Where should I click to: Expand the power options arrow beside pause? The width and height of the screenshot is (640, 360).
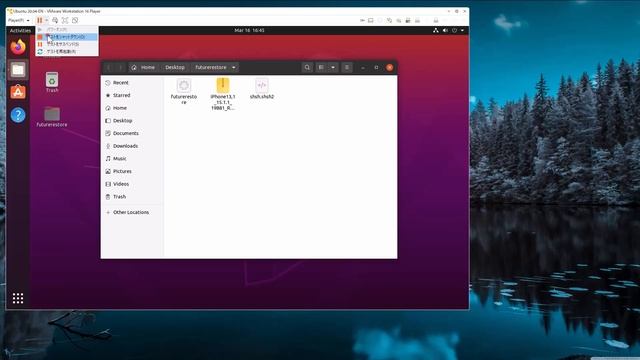(47, 20)
